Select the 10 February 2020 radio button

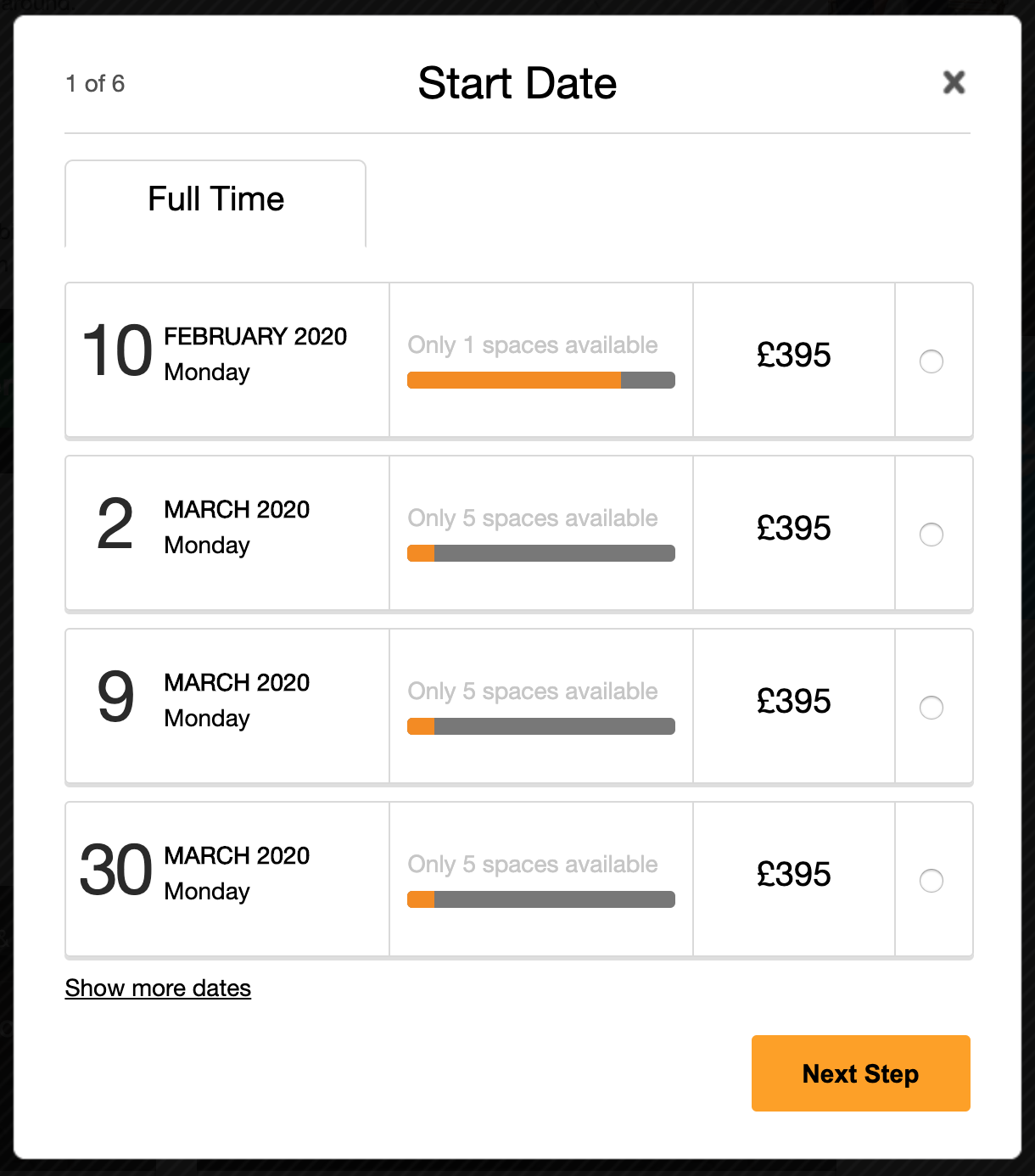point(931,361)
